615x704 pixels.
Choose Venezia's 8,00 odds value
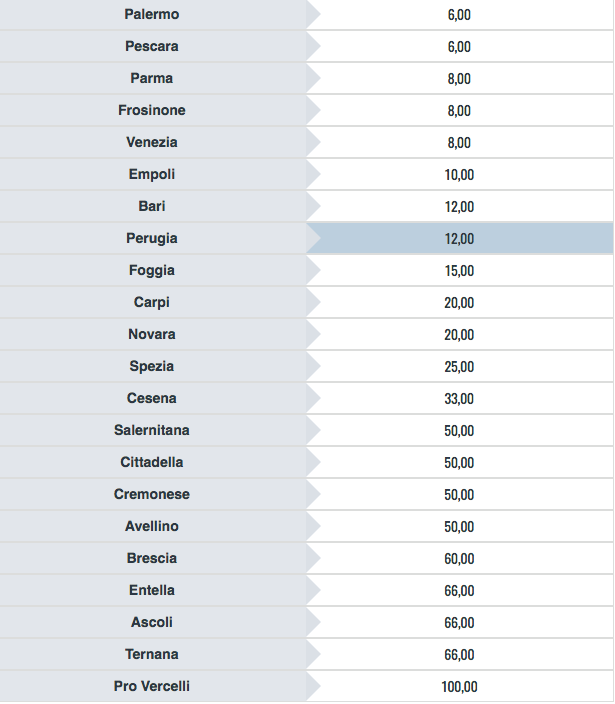click(x=459, y=142)
